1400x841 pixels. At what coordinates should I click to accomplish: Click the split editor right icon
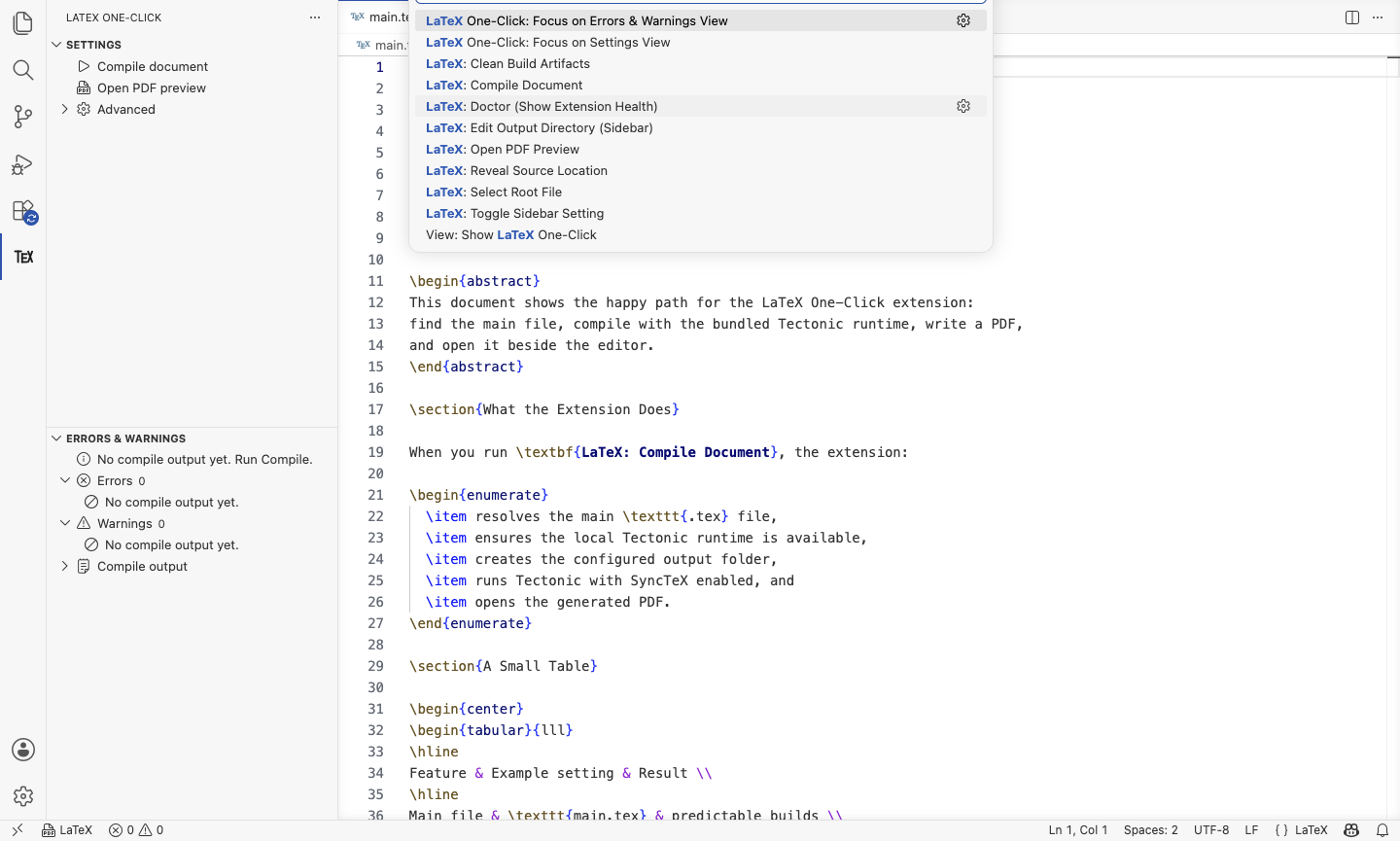pos(1352,18)
